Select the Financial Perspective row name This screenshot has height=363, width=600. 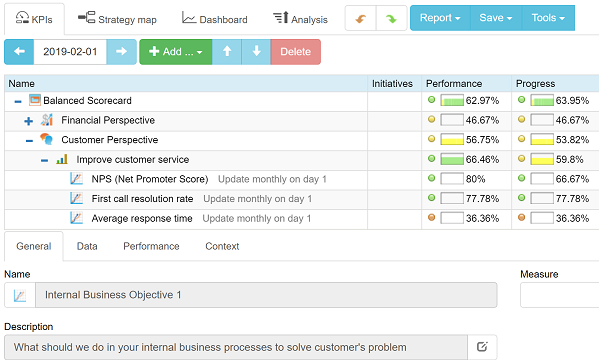(x=108, y=120)
